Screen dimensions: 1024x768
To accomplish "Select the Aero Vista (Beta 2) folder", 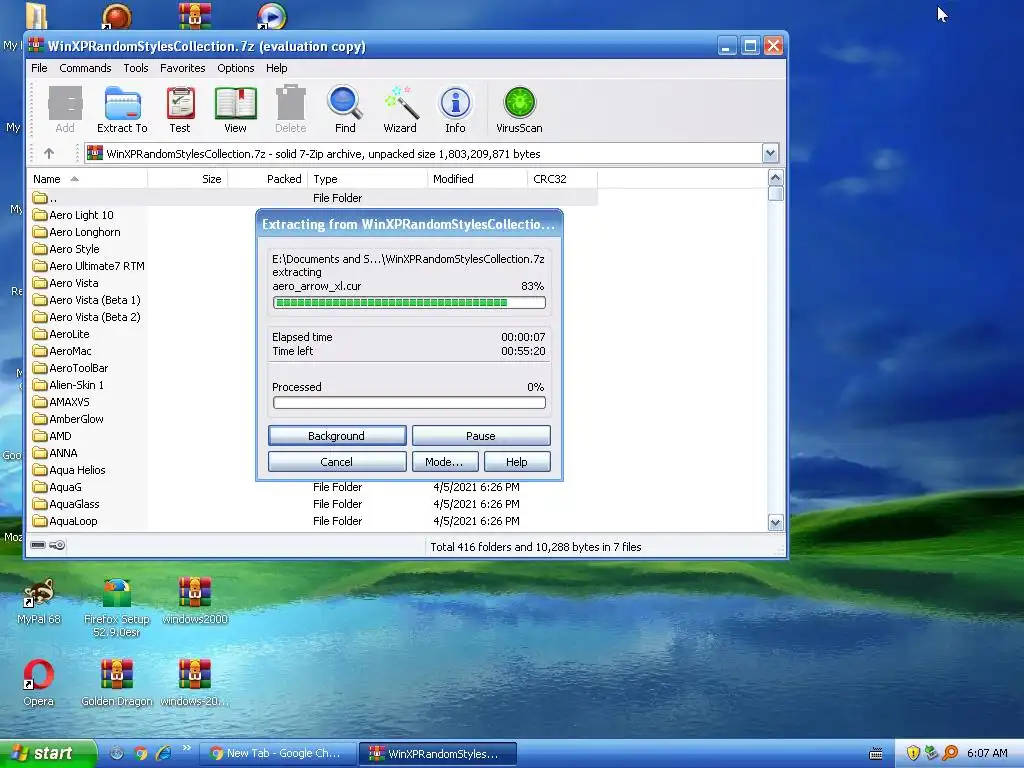I will click(x=87, y=317).
